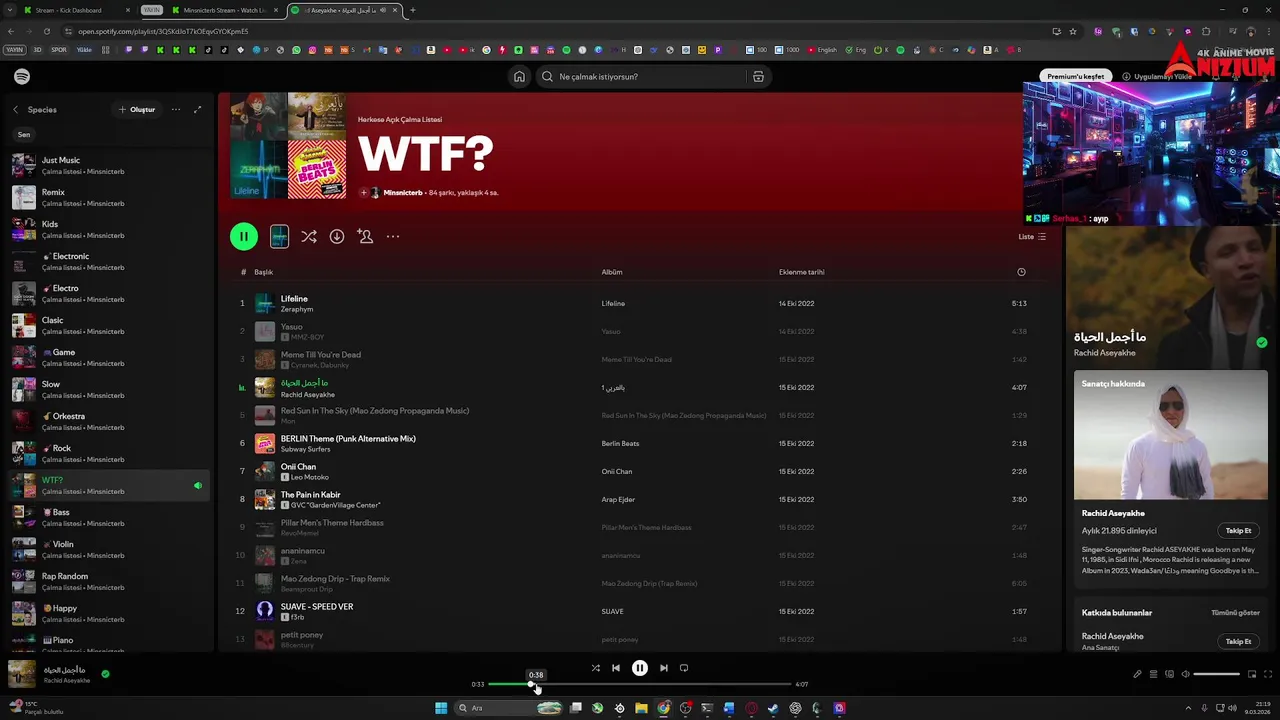Seek on the song progress bar
This screenshot has height=720, width=1280.
(640, 684)
